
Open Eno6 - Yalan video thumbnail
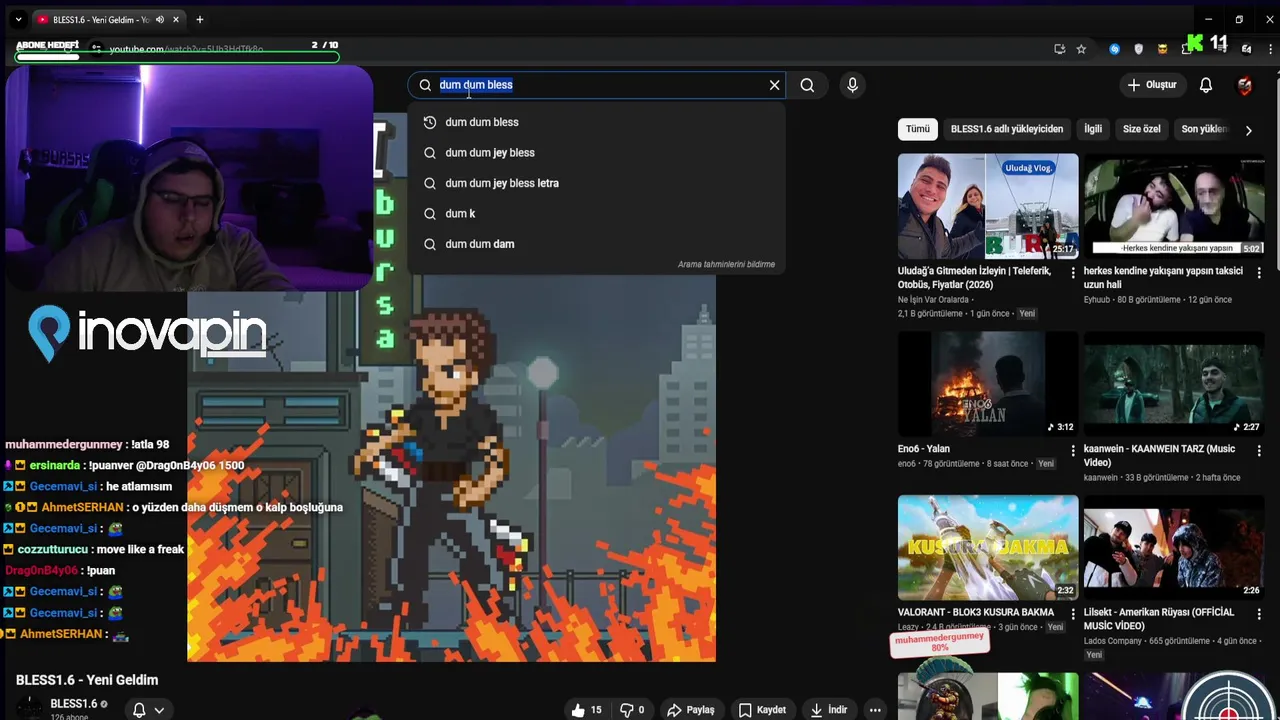(988, 384)
